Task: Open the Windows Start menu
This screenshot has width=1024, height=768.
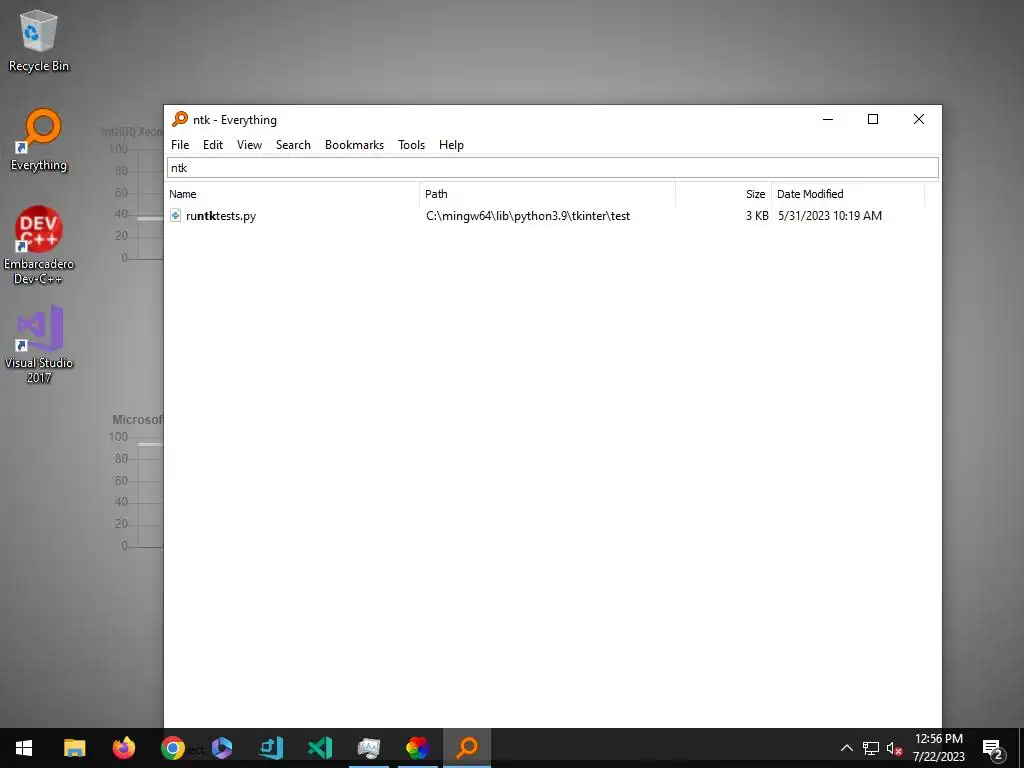Action: [x=24, y=748]
